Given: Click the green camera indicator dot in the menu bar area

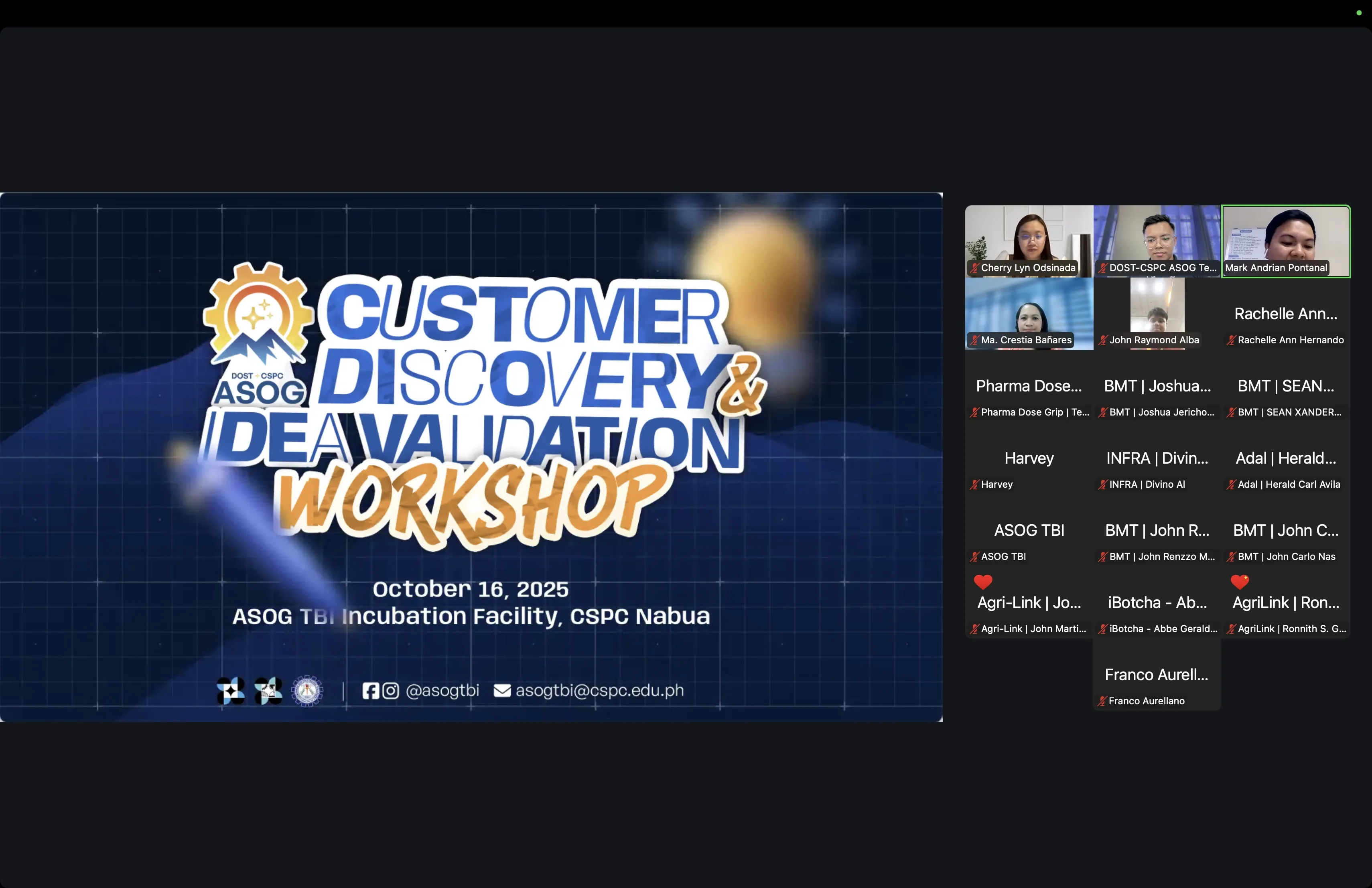Looking at the screenshot, I should (x=1359, y=13).
